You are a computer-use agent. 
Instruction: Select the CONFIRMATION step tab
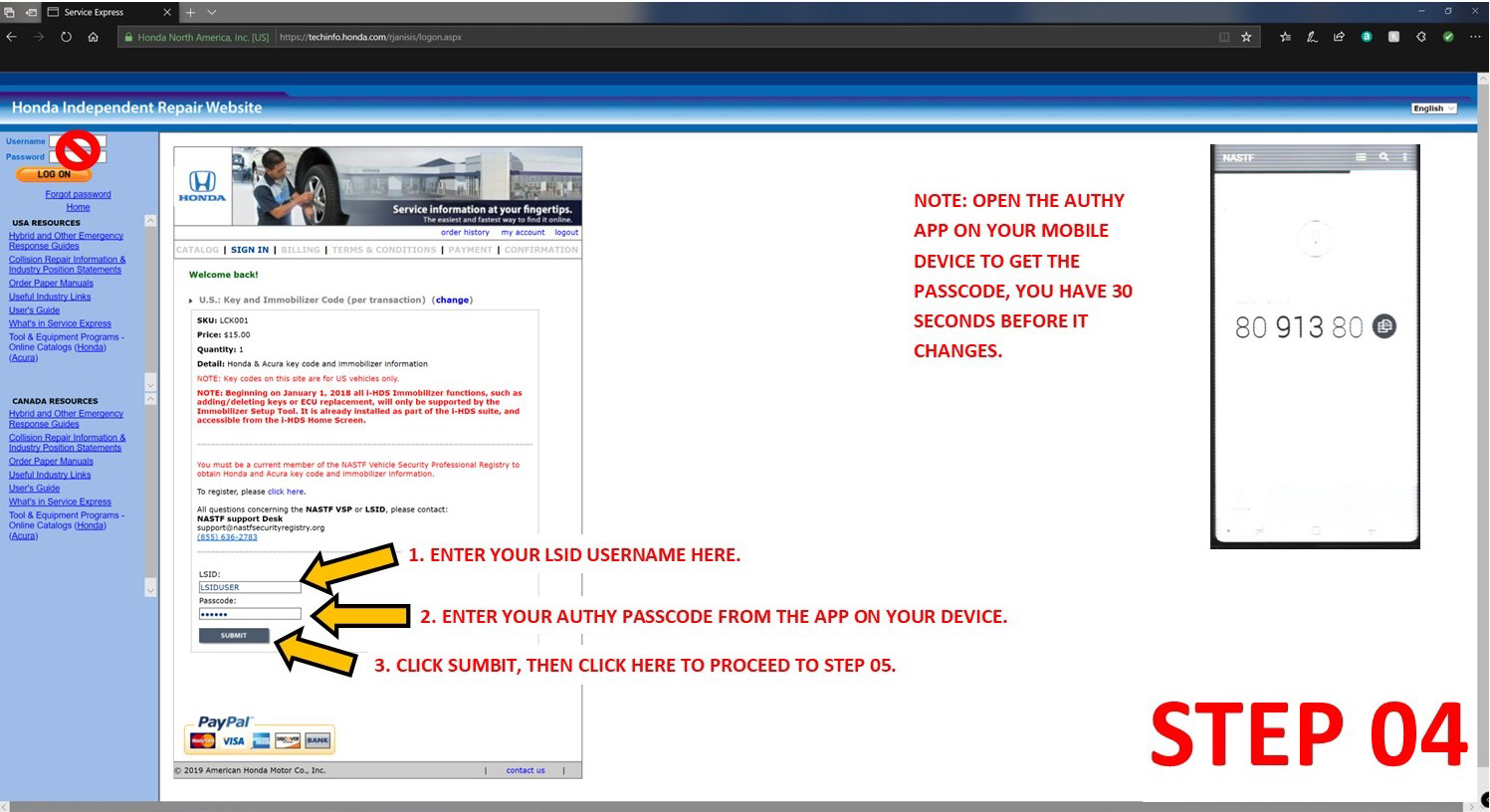[541, 250]
